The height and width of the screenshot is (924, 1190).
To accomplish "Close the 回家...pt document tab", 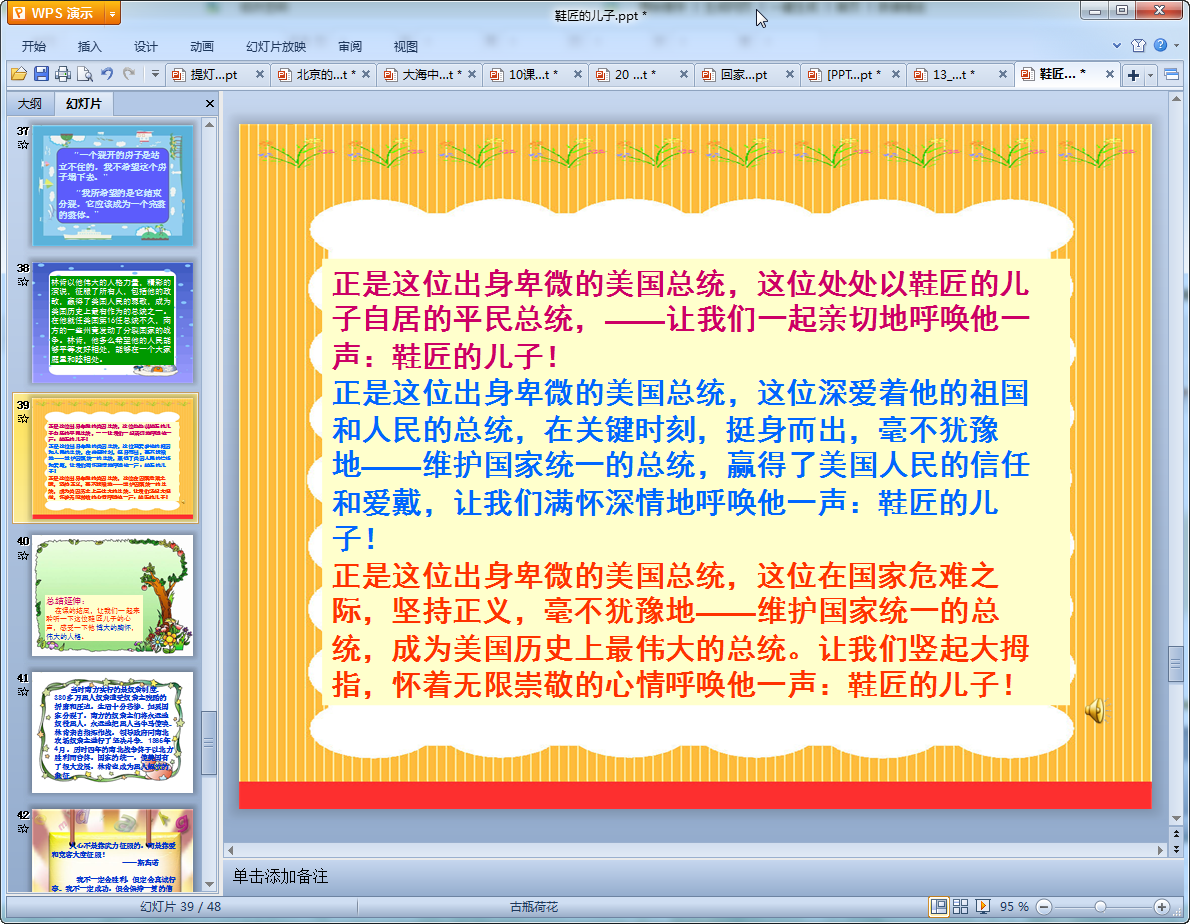I will (x=789, y=74).
